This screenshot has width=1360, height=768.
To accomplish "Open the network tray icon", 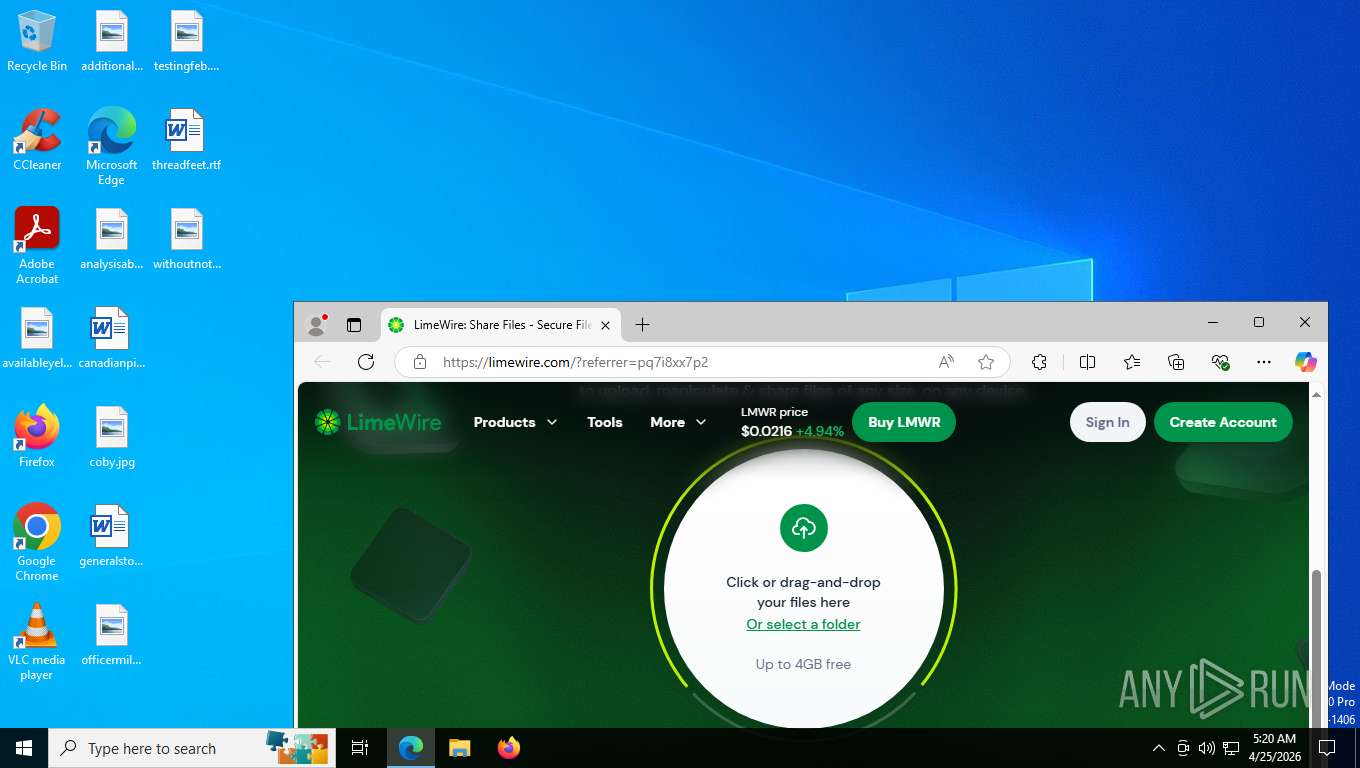I will (x=1231, y=748).
